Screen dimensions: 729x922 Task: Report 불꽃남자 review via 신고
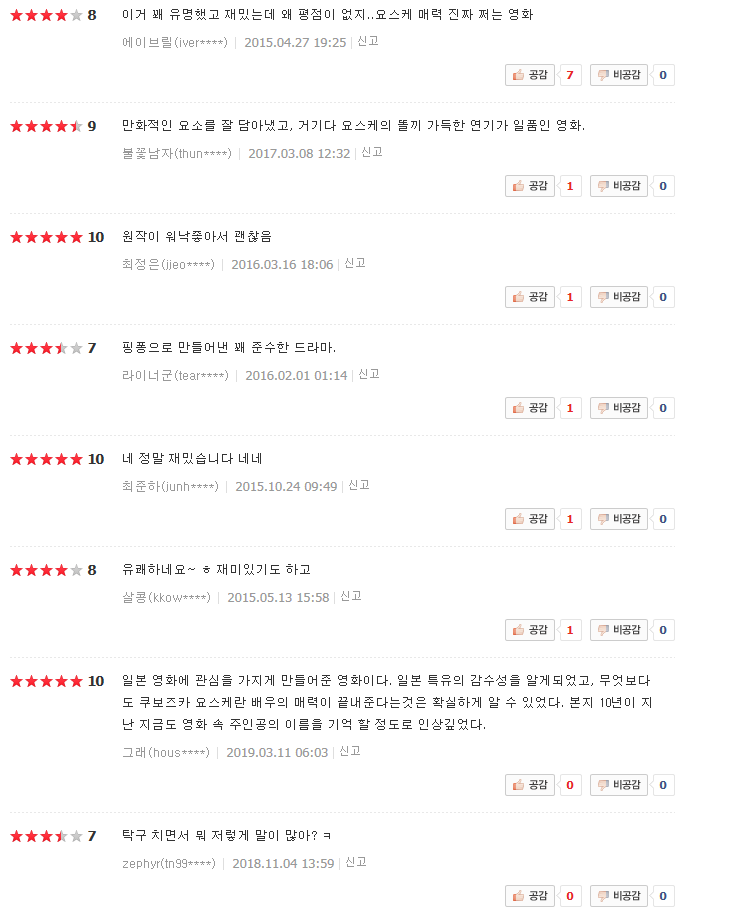[x=372, y=152]
